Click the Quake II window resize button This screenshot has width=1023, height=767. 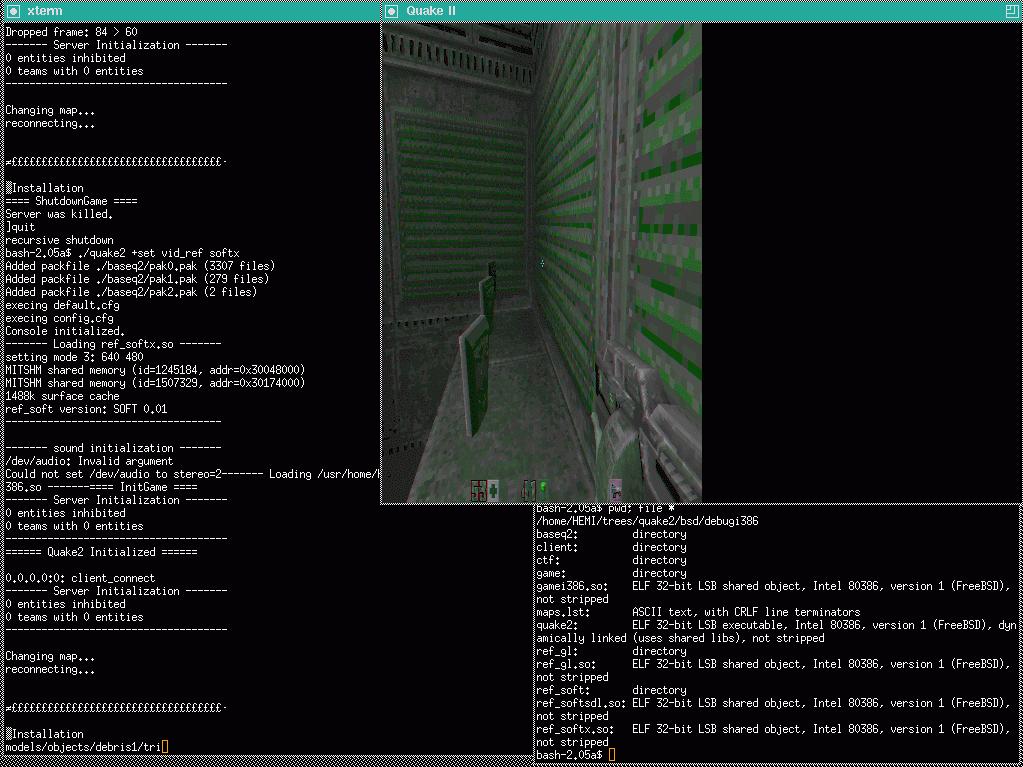click(1011, 10)
